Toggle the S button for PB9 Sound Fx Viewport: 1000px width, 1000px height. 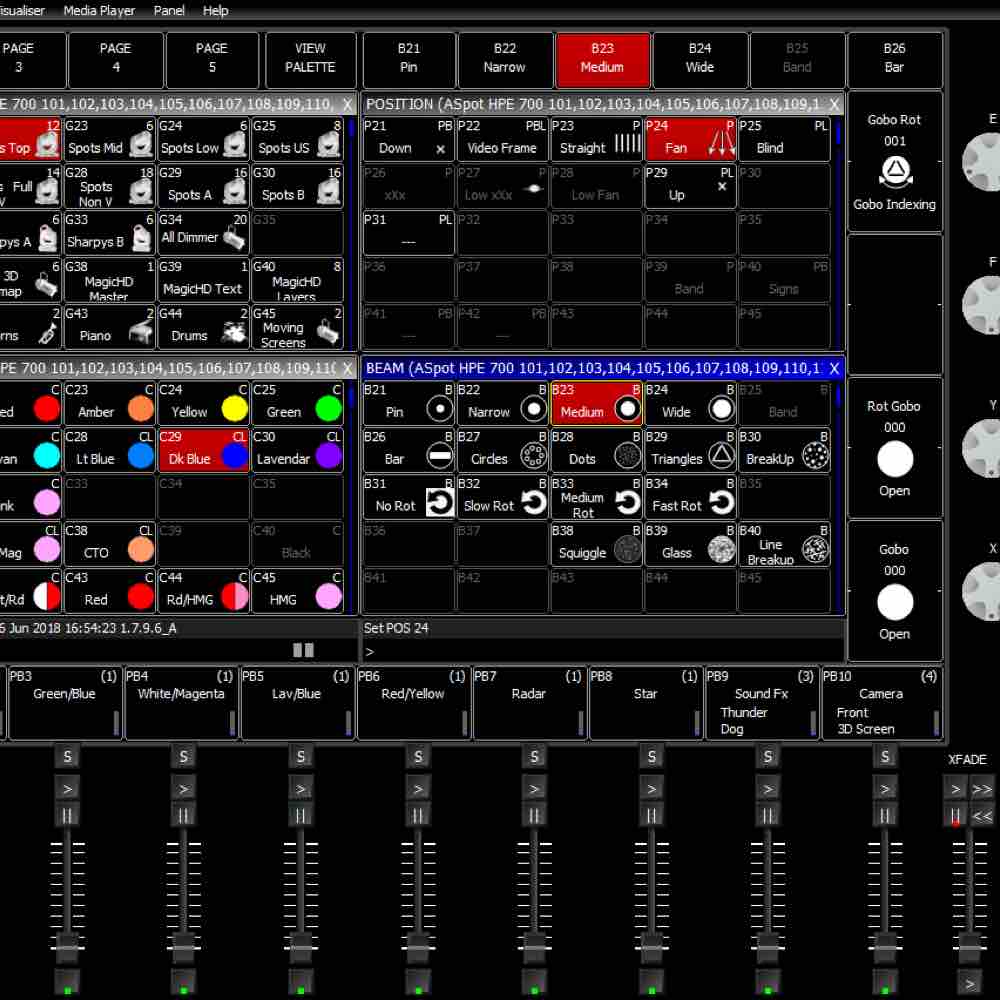click(768, 756)
